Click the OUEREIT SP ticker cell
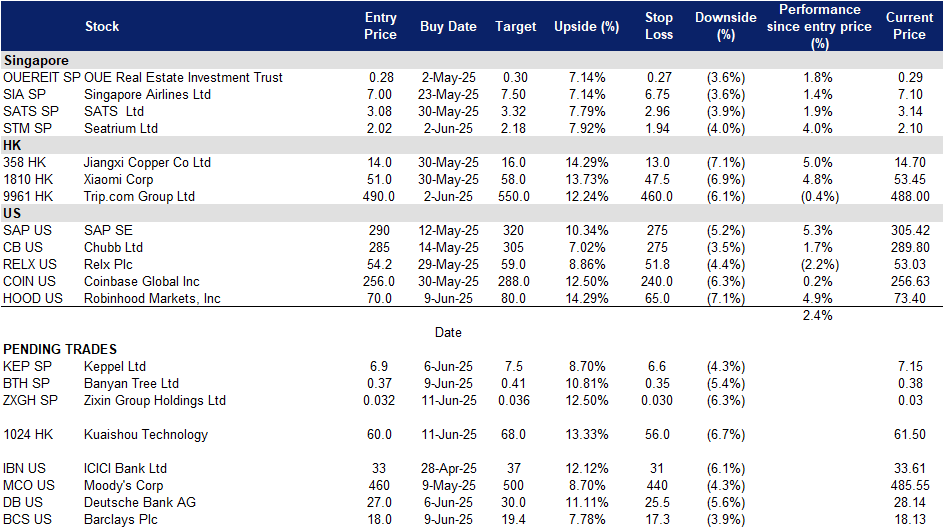Image resolution: width=943 pixels, height=528 pixels. click(41, 78)
